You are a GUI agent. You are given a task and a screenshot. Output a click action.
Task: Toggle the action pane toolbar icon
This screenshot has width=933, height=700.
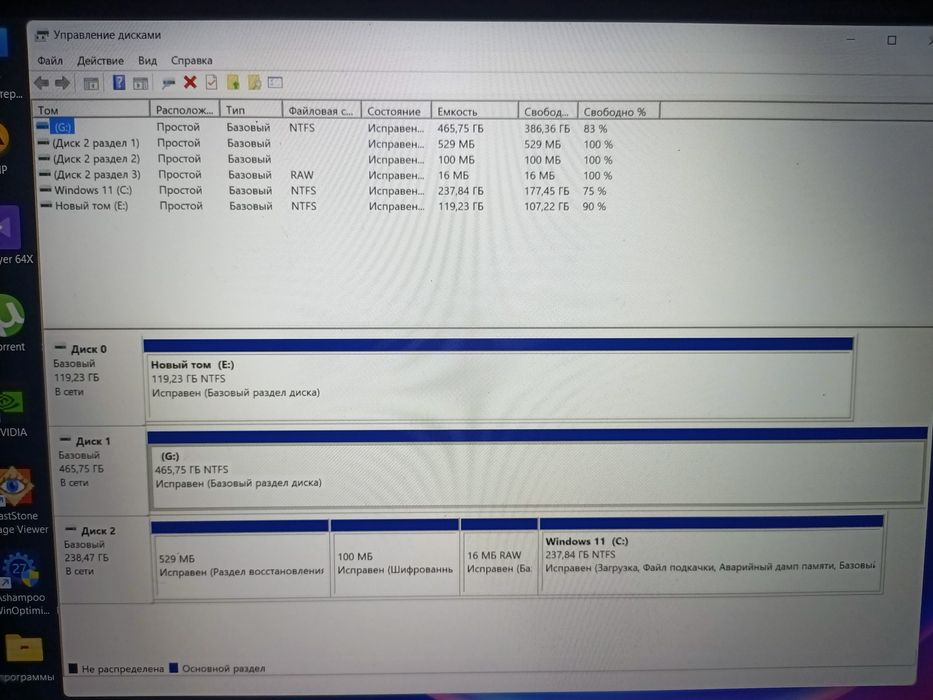[x=140, y=83]
